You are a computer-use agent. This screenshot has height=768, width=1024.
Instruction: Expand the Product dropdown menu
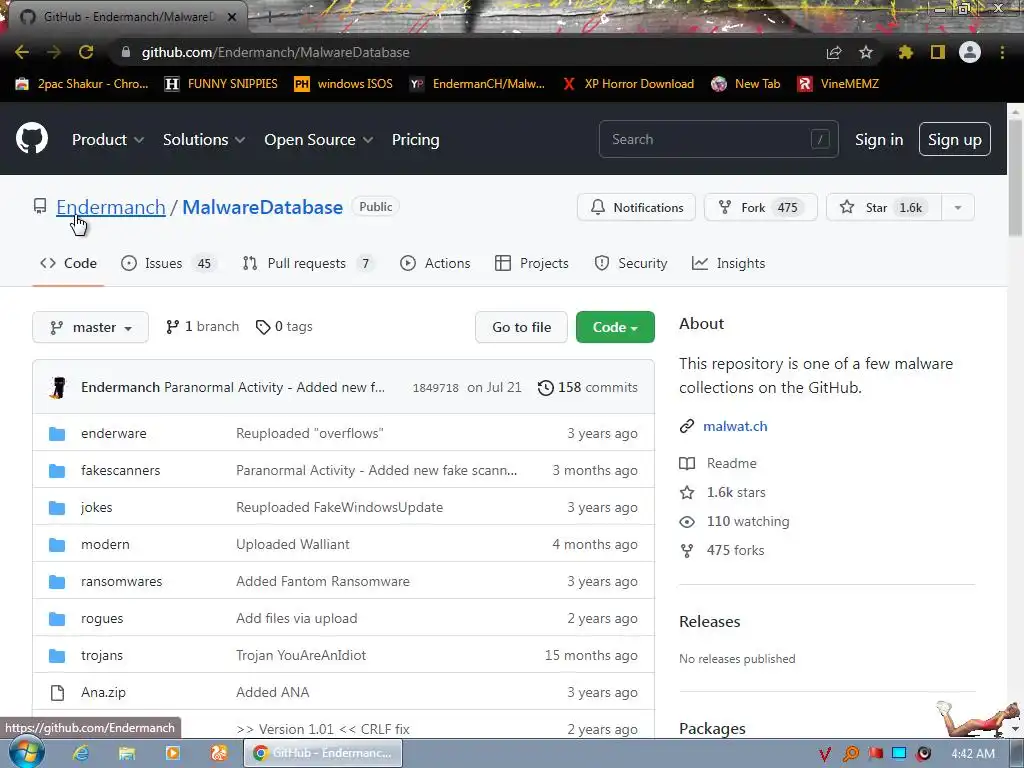[x=108, y=140]
